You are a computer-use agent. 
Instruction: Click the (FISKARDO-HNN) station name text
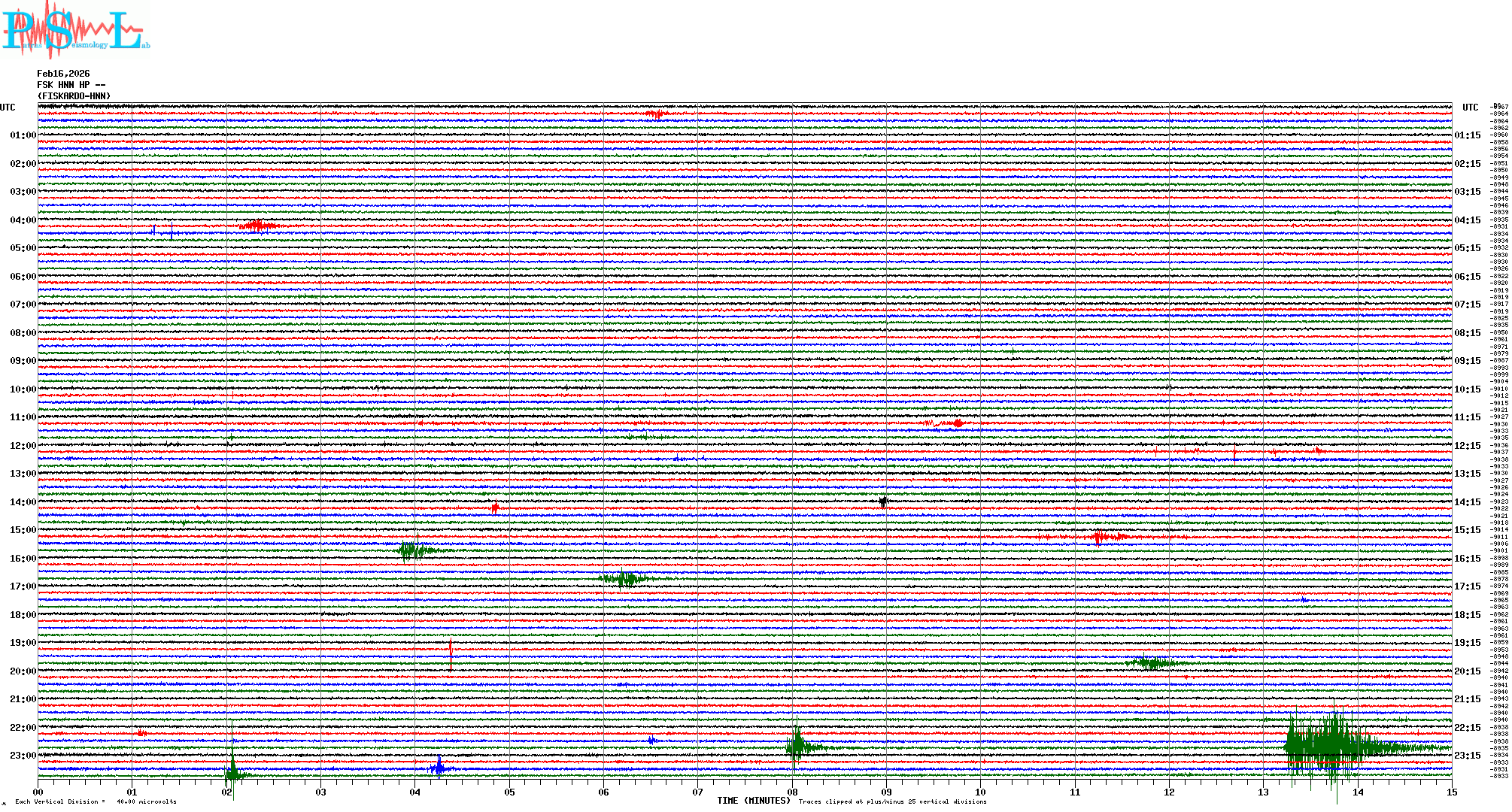74,96
